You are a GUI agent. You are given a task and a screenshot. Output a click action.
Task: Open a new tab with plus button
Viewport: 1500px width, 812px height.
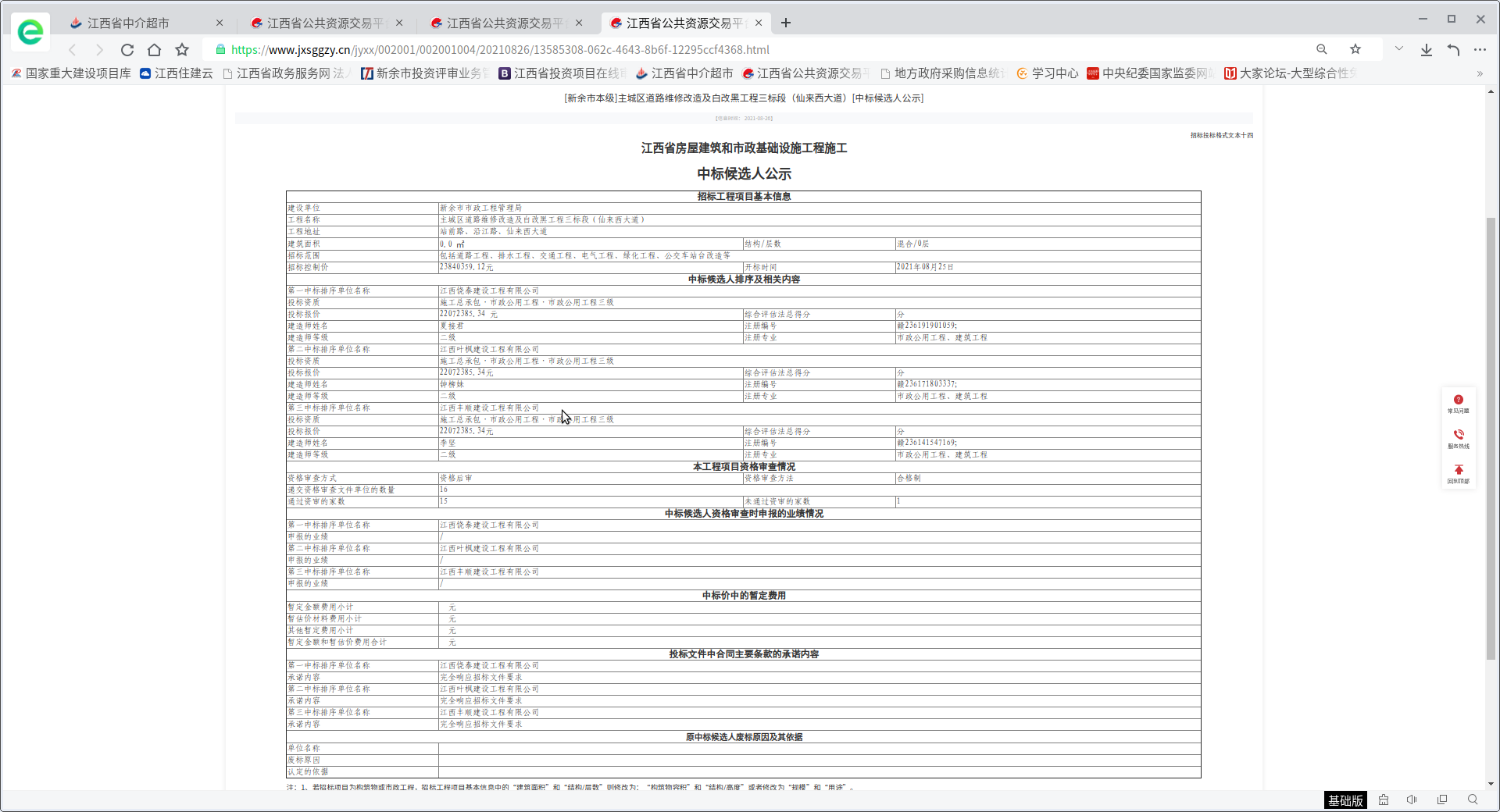(x=786, y=23)
